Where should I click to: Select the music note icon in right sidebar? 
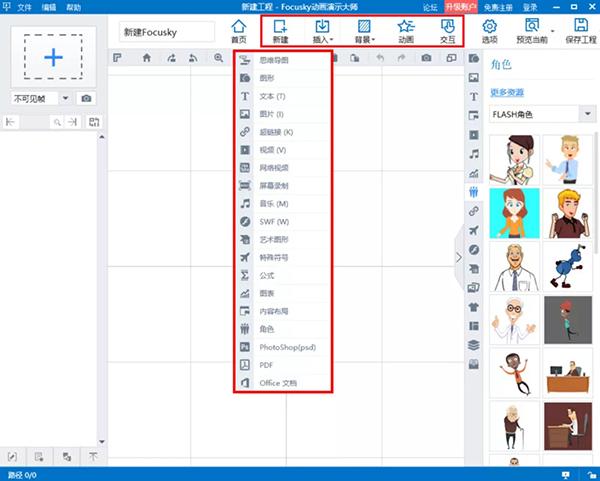click(474, 153)
